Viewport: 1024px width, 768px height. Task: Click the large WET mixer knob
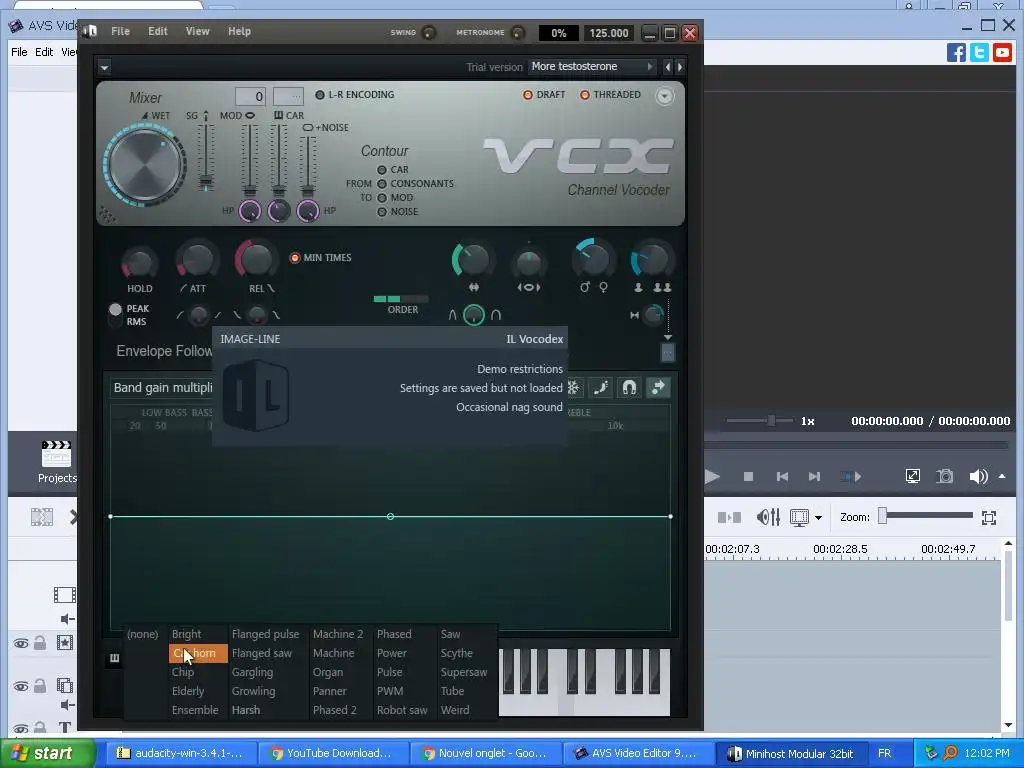145,165
